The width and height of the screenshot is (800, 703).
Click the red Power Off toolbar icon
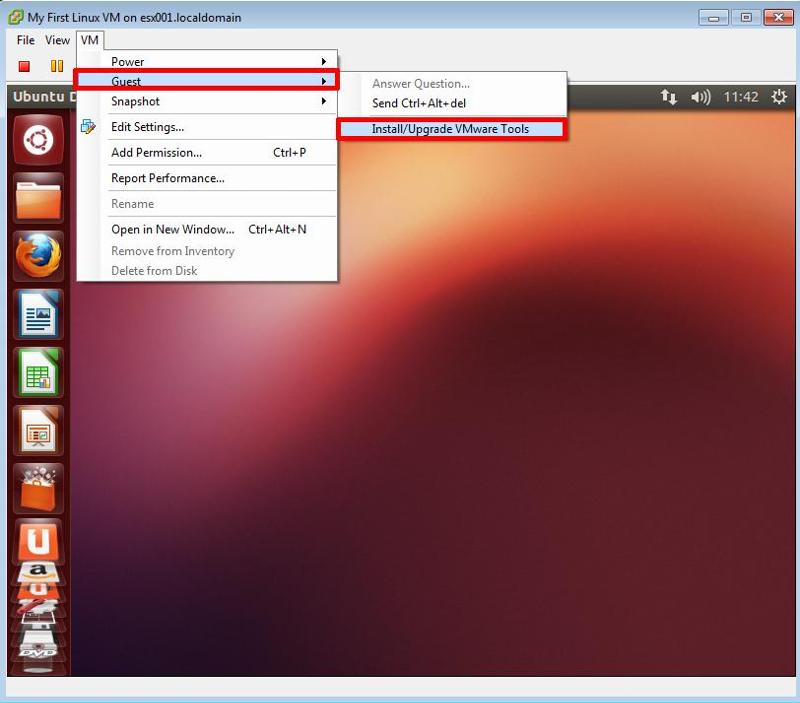point(24,66)
